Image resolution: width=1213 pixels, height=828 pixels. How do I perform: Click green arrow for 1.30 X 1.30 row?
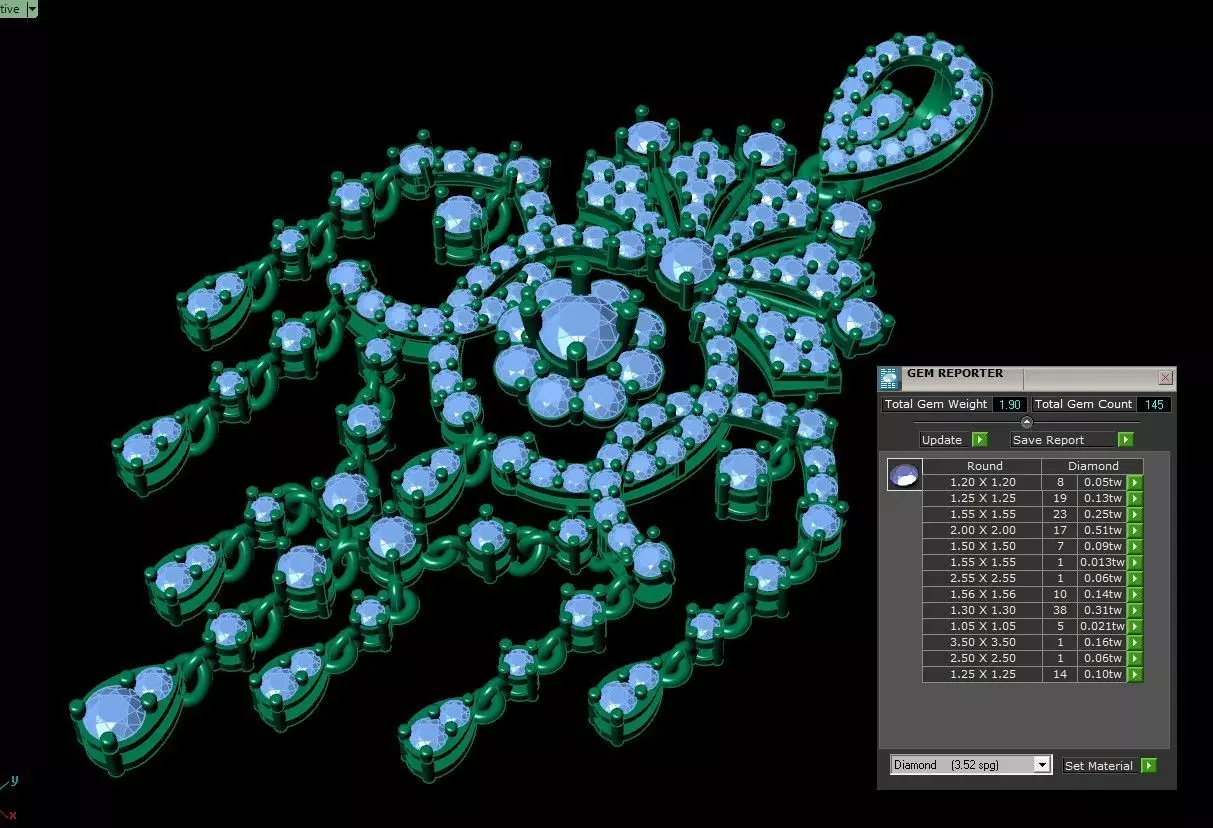tap(1135, 610)
